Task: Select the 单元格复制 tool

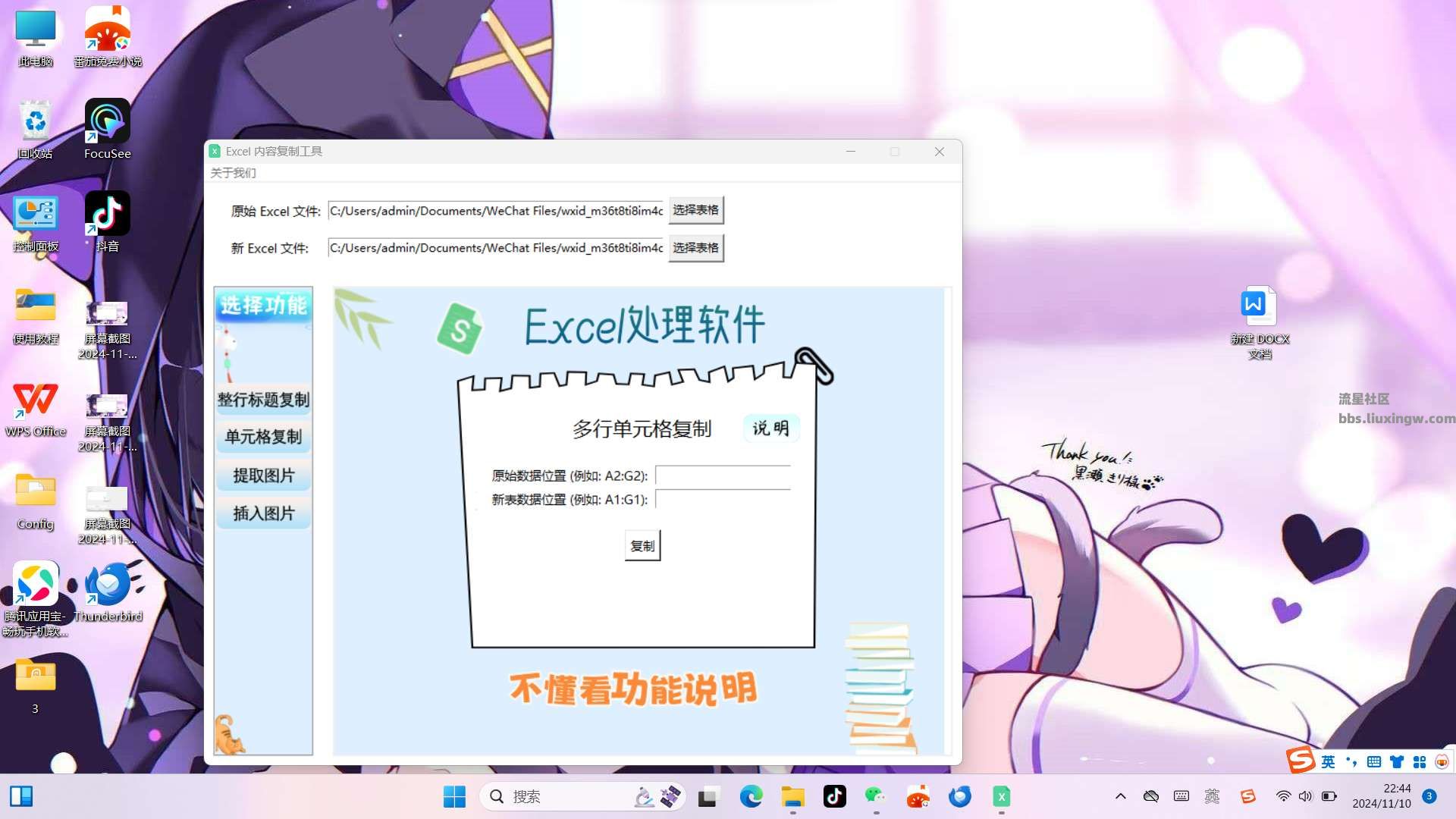Action: [x=264, y=437]
